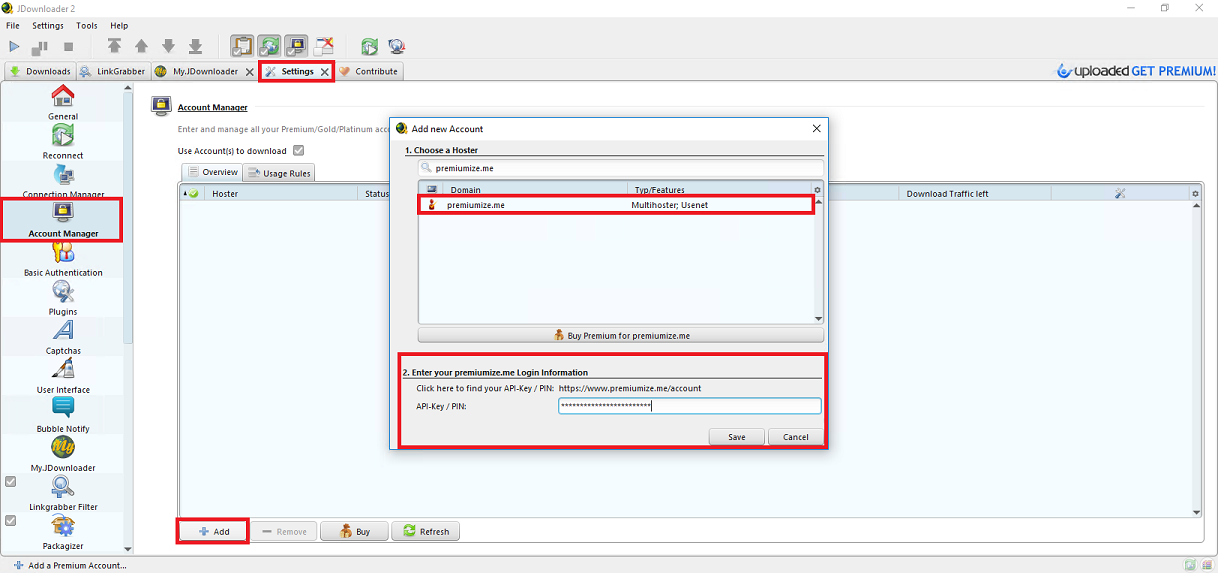Open the Contribute tab
Image resolution: width=1218 pixels, height=573 pixels.
(369, 71)
